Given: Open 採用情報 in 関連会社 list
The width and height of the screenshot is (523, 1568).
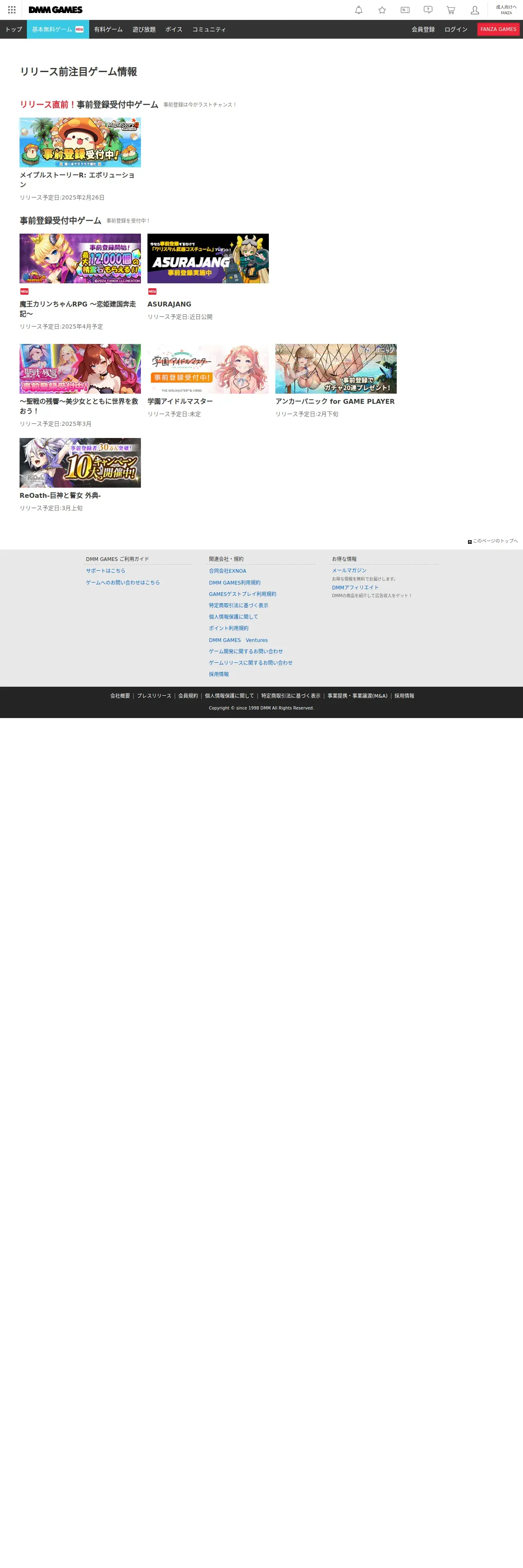Looking at the screenshot, I should click(x=219, y=675).
